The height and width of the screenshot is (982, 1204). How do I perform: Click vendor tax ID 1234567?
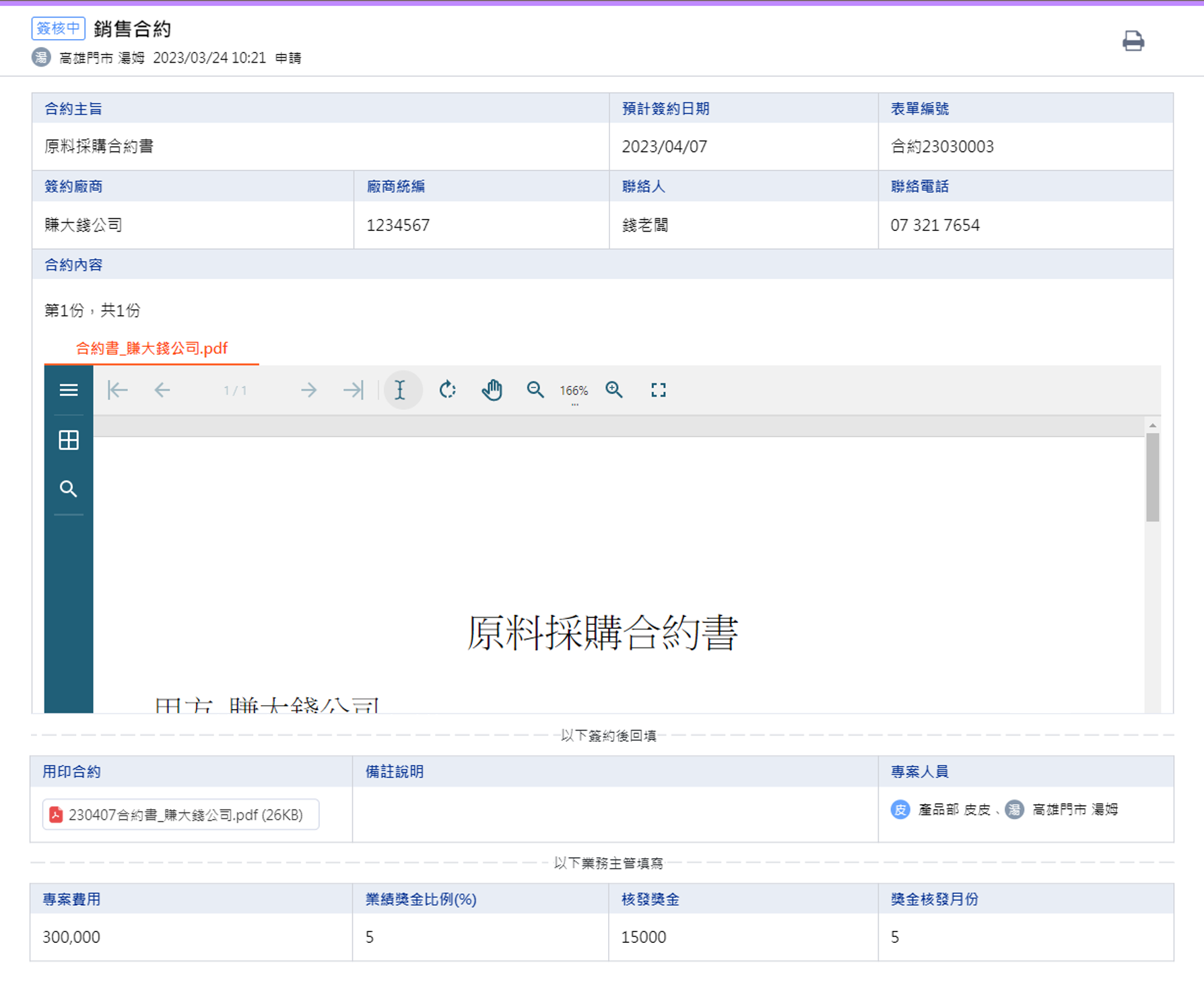click(398, 225)
